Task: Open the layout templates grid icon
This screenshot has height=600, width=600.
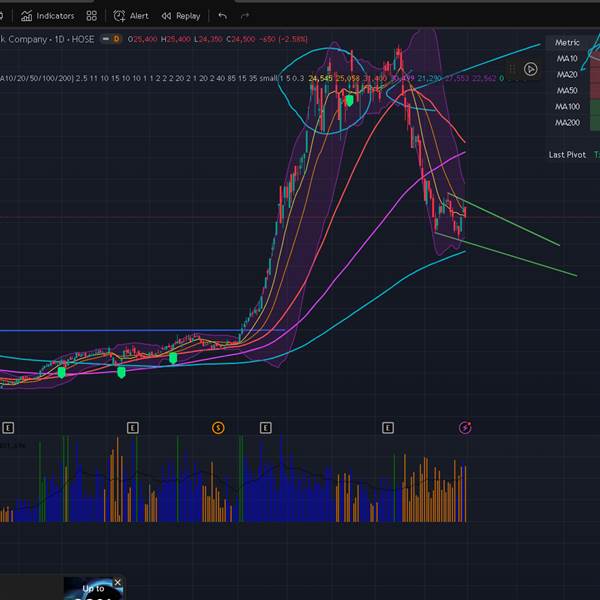Action: tap(92, 16)
